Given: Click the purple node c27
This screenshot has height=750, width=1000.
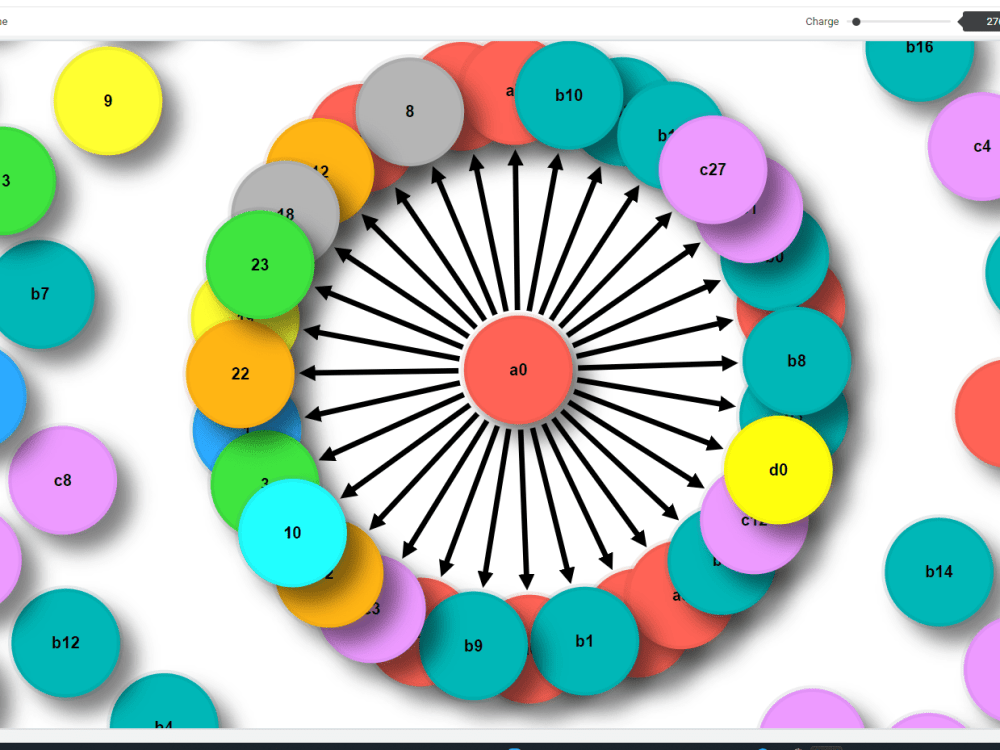Looking at the screenshot, I should tap(712, 170).
